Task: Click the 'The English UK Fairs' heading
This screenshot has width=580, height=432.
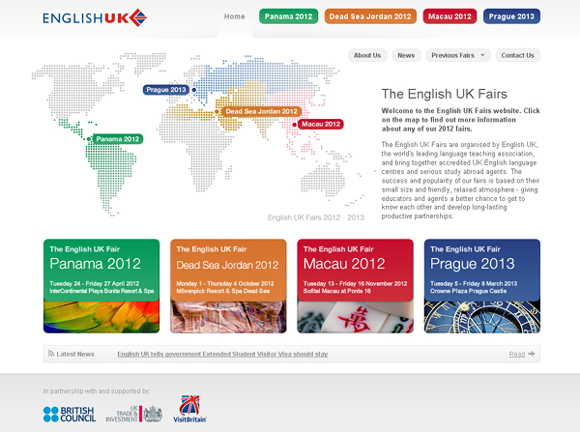Action: coord(444,94)
